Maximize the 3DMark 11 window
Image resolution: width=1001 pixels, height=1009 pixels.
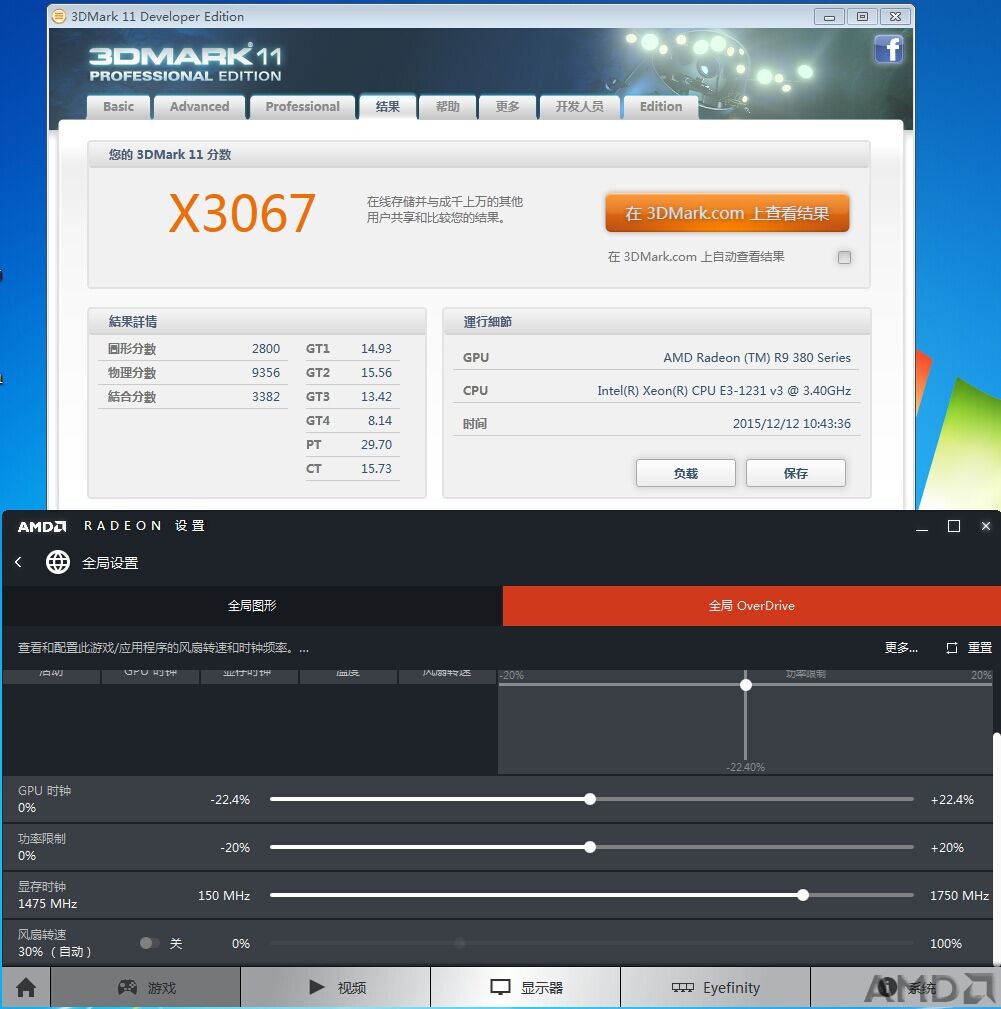click(862, 17)
